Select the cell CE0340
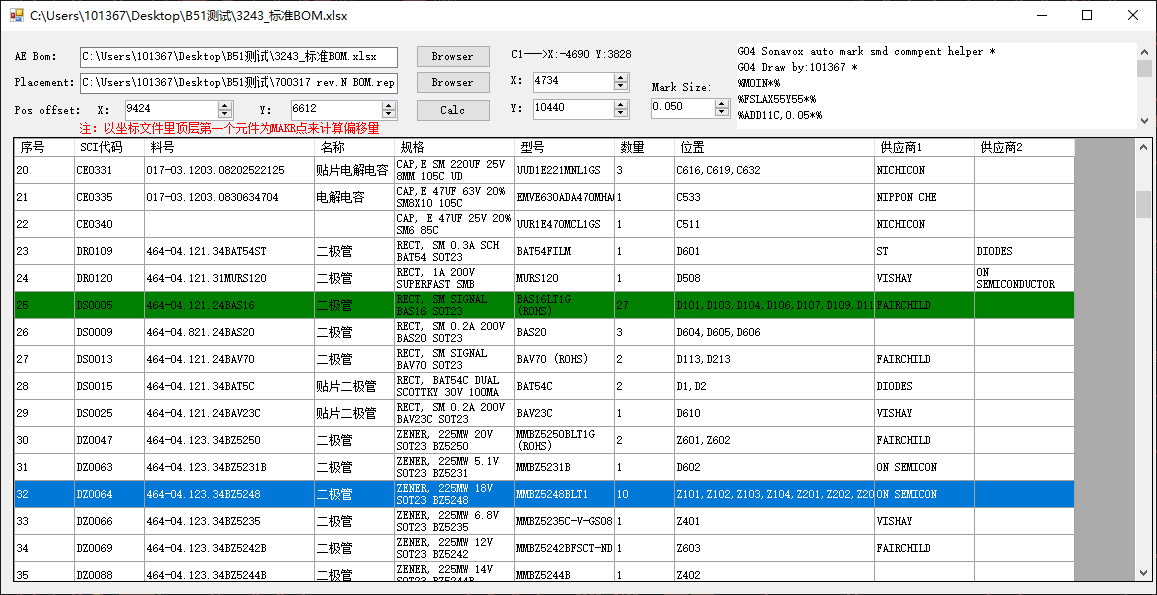The image size is (1157, 595). click(109, 224)
